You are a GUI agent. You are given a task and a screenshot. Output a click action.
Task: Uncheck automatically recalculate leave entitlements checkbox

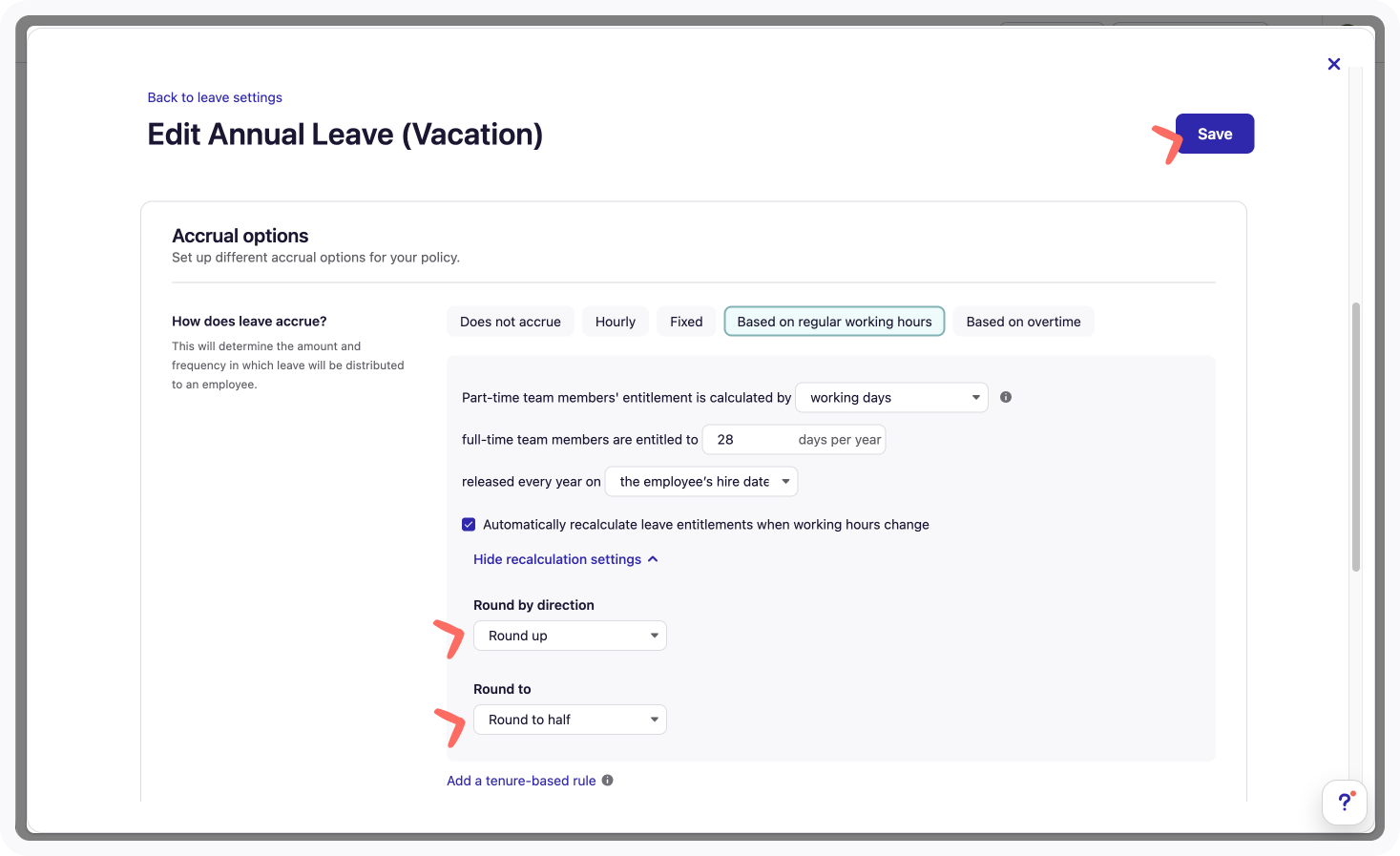tap(469, 525)
